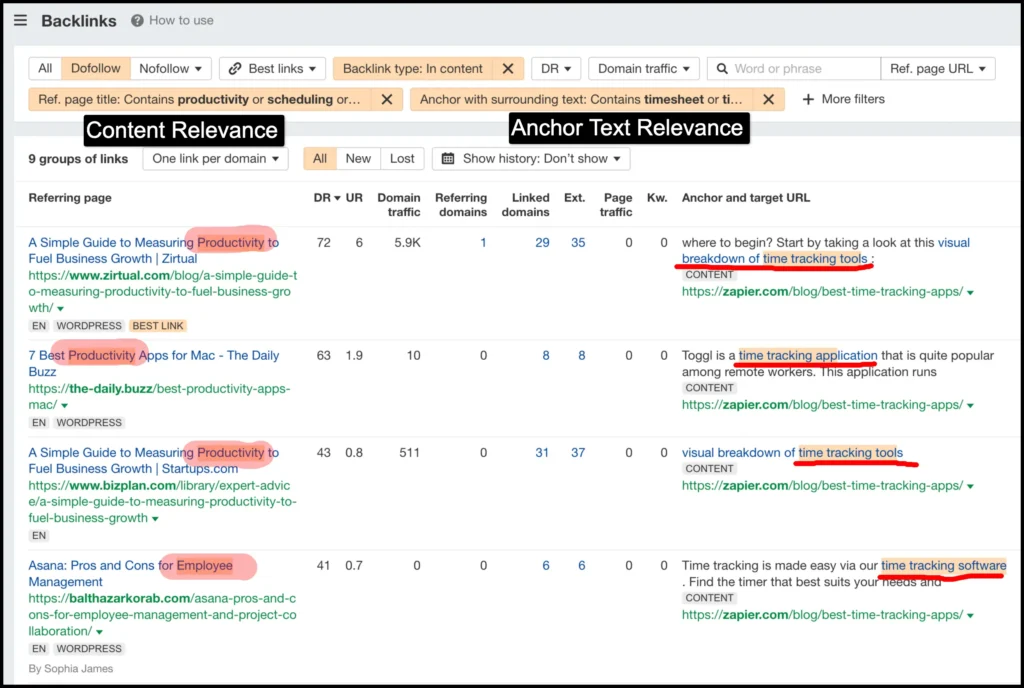The width and height of the screenshot is (1024, 688).
Task: Expand the zapier.com target URL in Asana row
Action: tap(970, 616)
